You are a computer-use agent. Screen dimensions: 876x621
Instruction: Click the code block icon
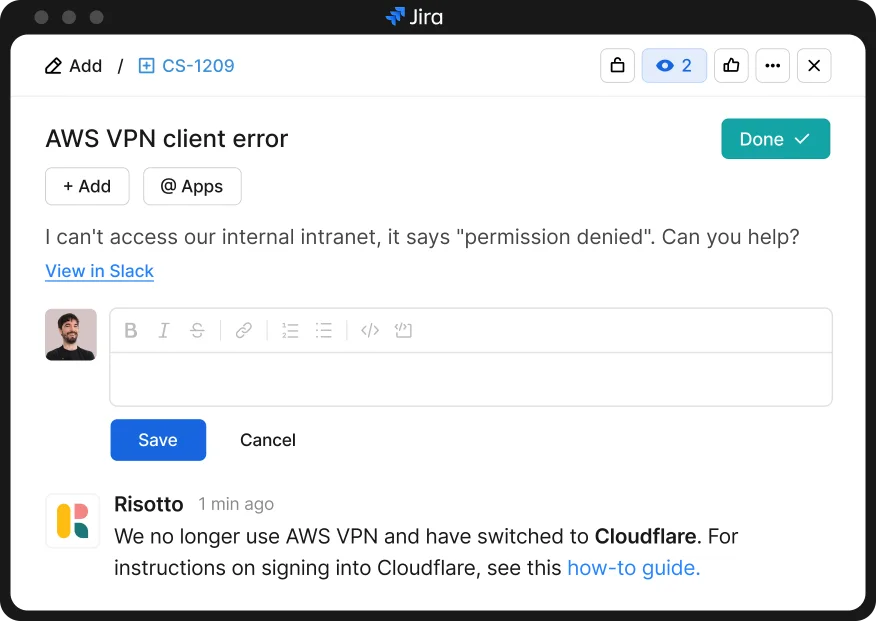(x=403, y=331)
